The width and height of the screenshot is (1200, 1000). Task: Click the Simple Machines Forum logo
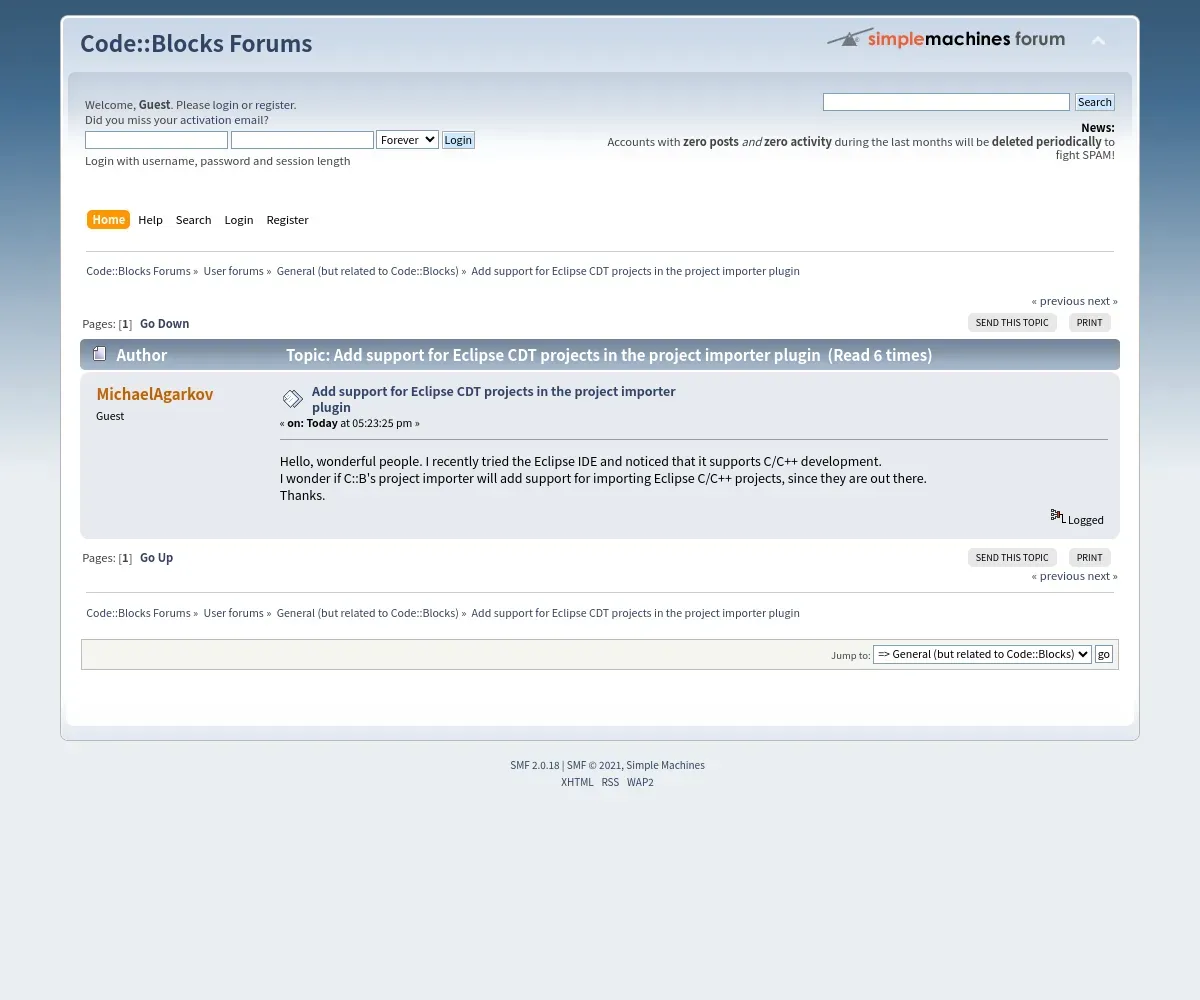946,38
